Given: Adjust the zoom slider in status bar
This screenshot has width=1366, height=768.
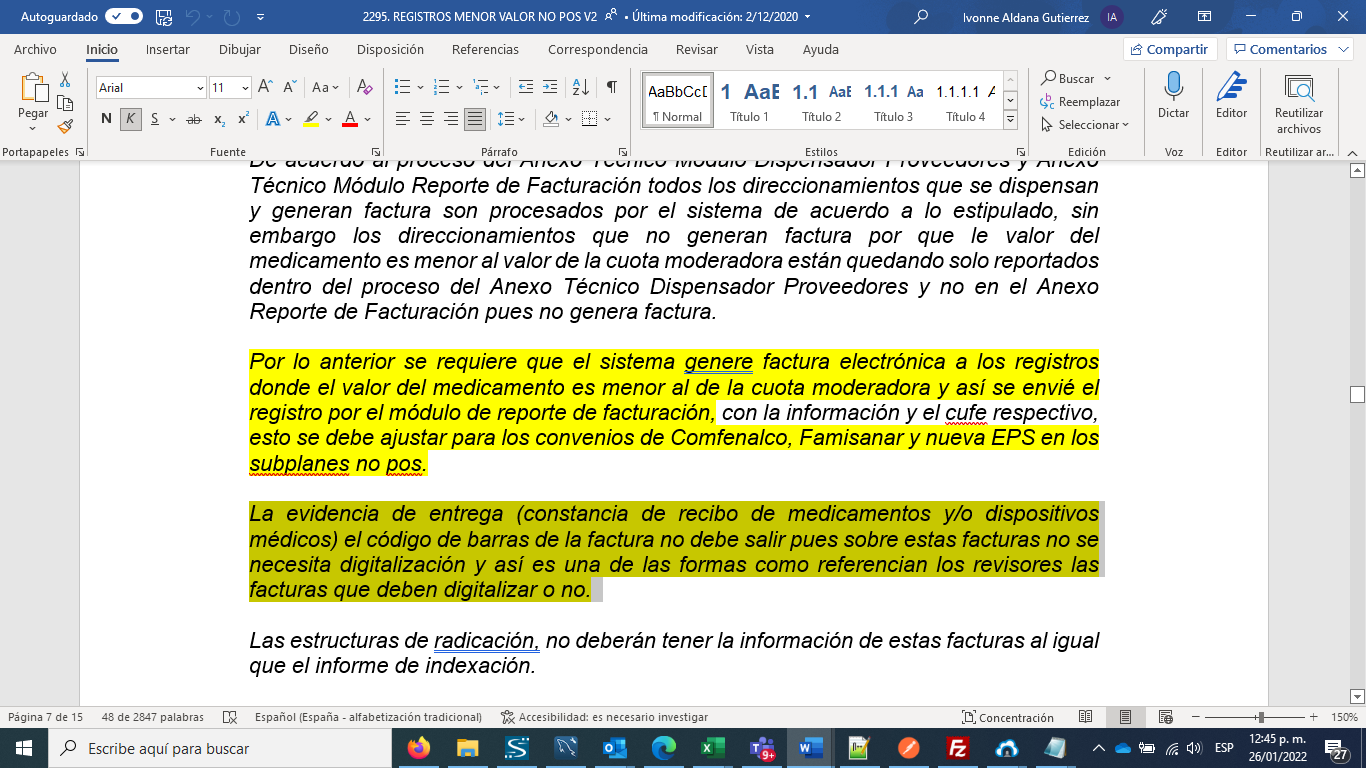Looking at the screenshot, I should click(x=1261, y=717).
